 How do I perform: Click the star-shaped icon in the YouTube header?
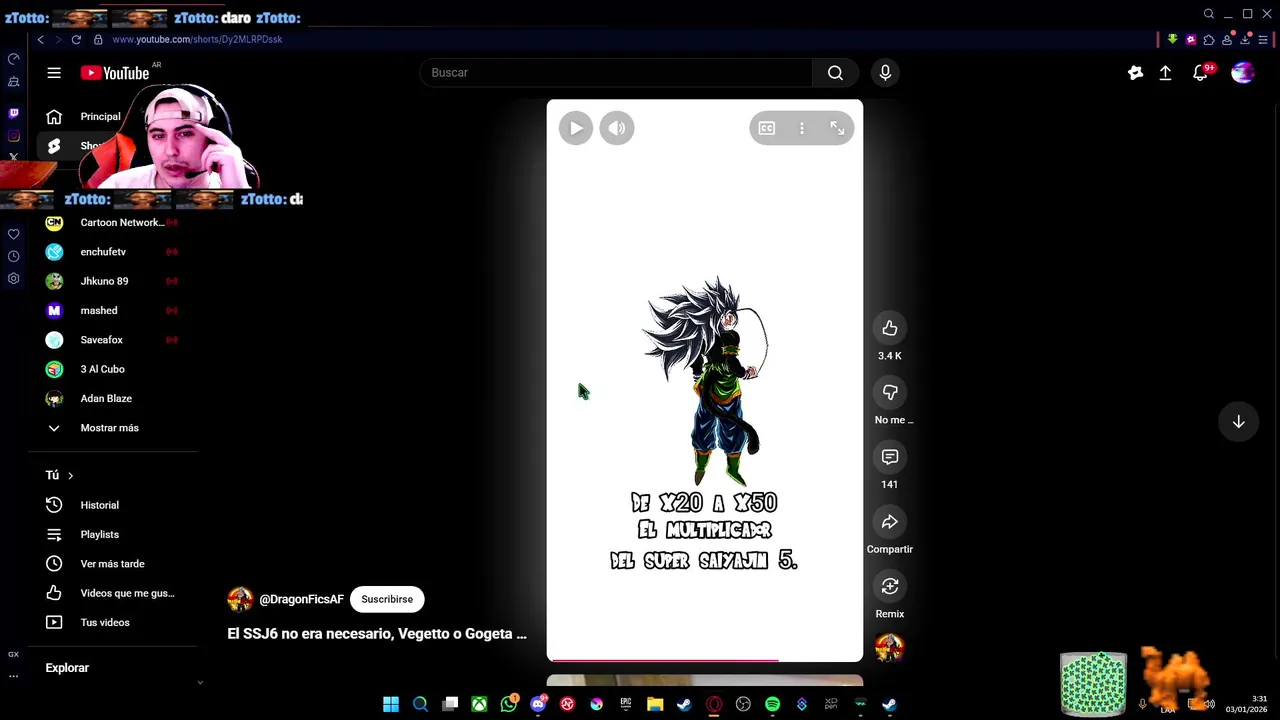(x=1135, y=73)
